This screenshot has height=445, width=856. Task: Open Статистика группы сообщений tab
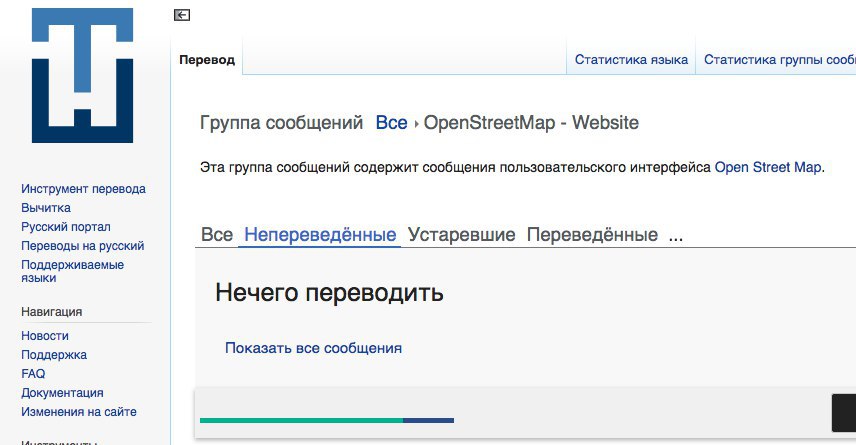tap(780, 60)
